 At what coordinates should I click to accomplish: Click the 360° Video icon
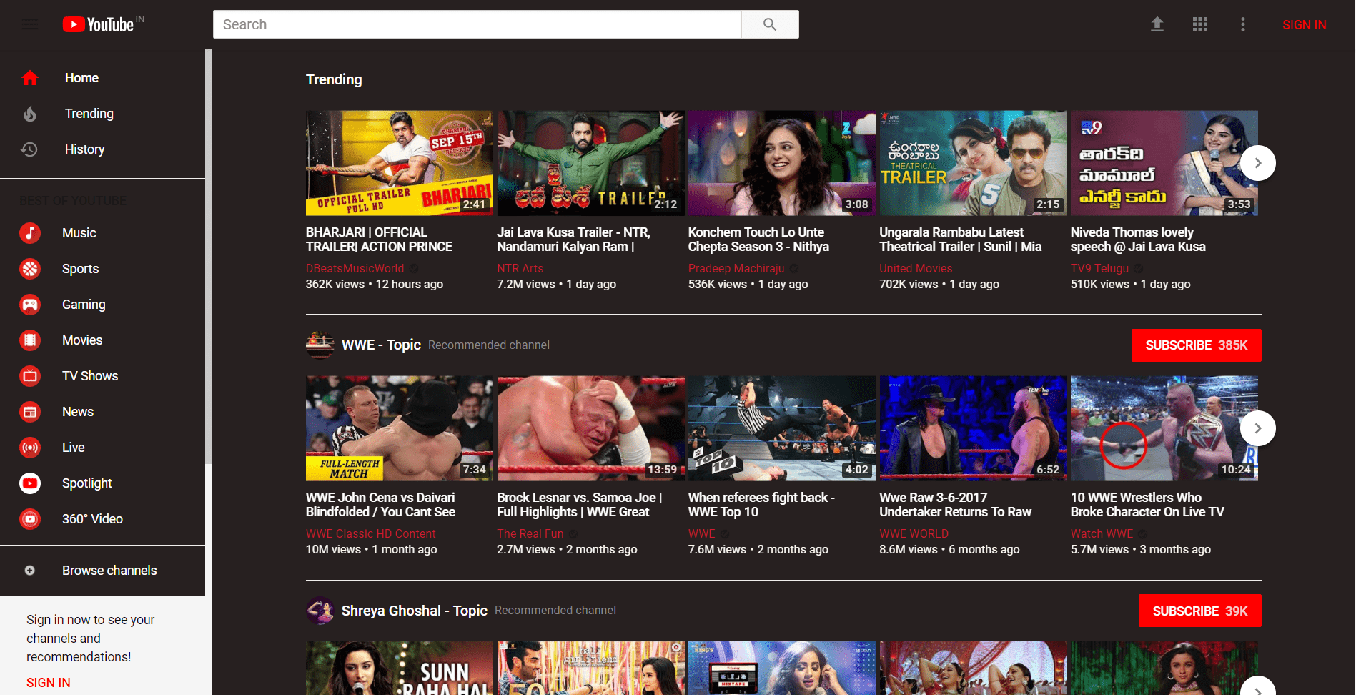30,519
